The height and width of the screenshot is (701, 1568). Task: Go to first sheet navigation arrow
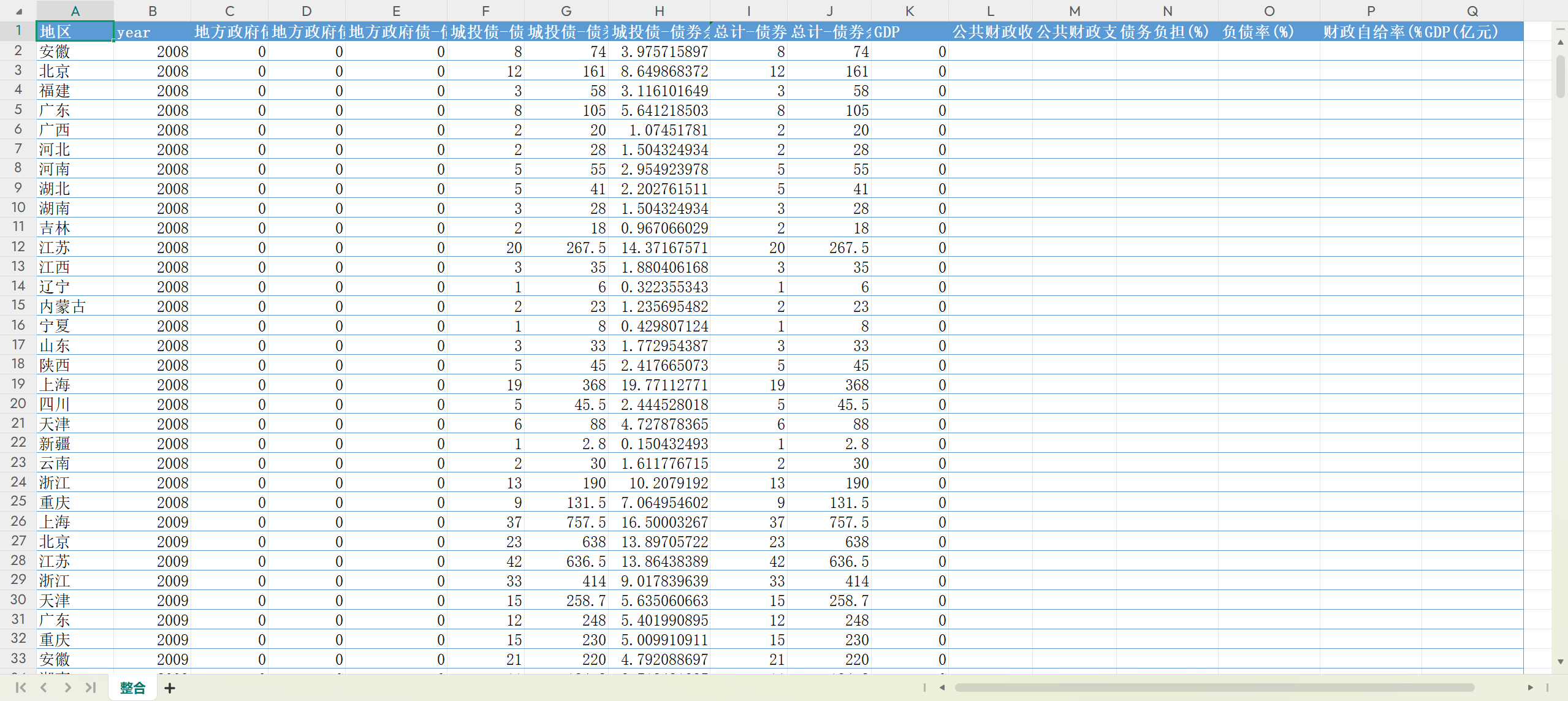coord(20,688)
